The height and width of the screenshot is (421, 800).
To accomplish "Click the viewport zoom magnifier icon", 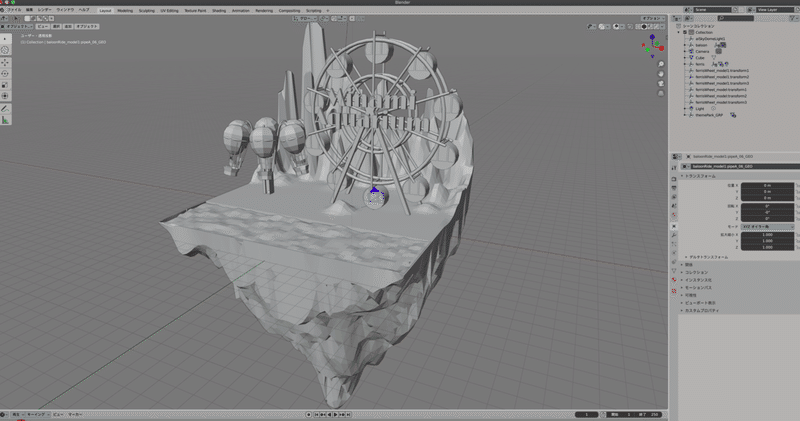I will pos(661,64).
